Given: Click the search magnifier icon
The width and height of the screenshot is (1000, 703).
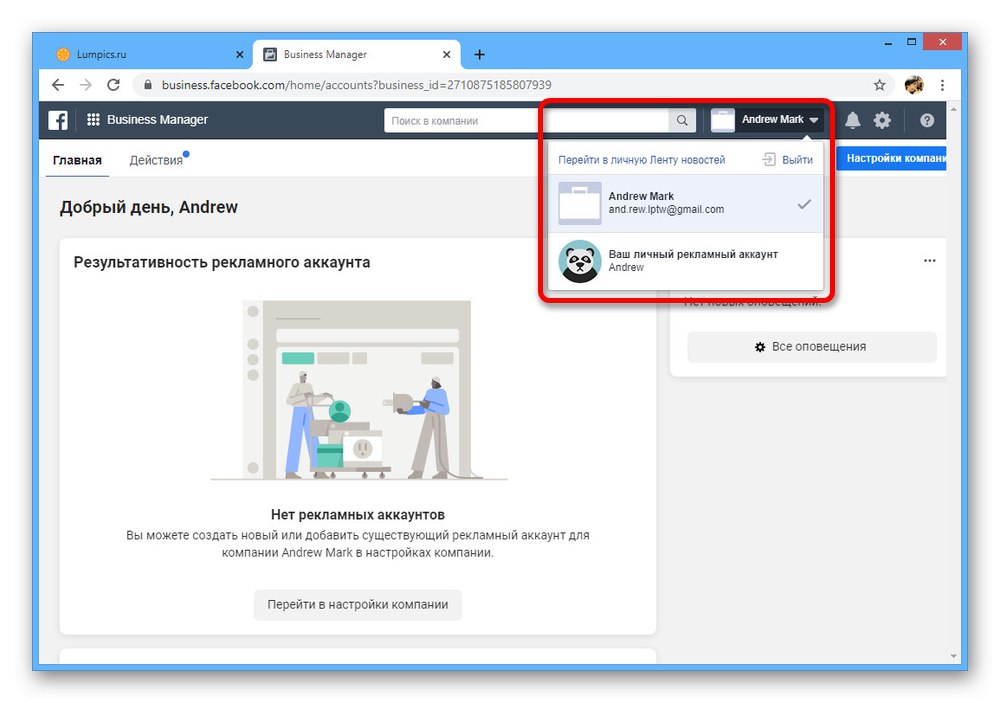Looking at the screenshot, I should (682, 121).
